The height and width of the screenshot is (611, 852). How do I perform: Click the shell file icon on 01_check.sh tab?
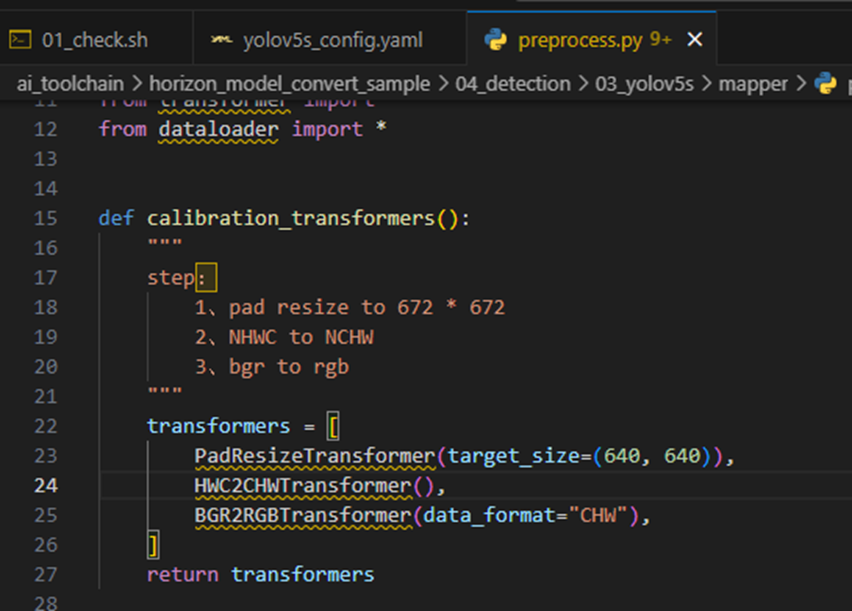[20, 40]
